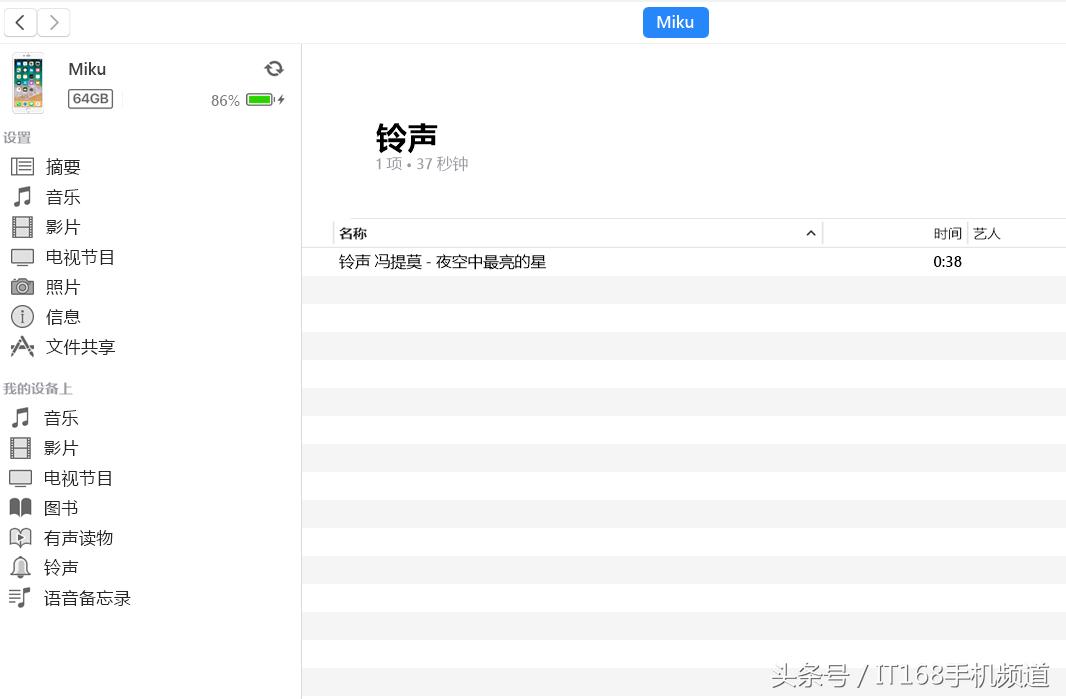1066x699 pixels.
Task: Select the 照片 section in the sidebar
Action: [x=62, y=286]
